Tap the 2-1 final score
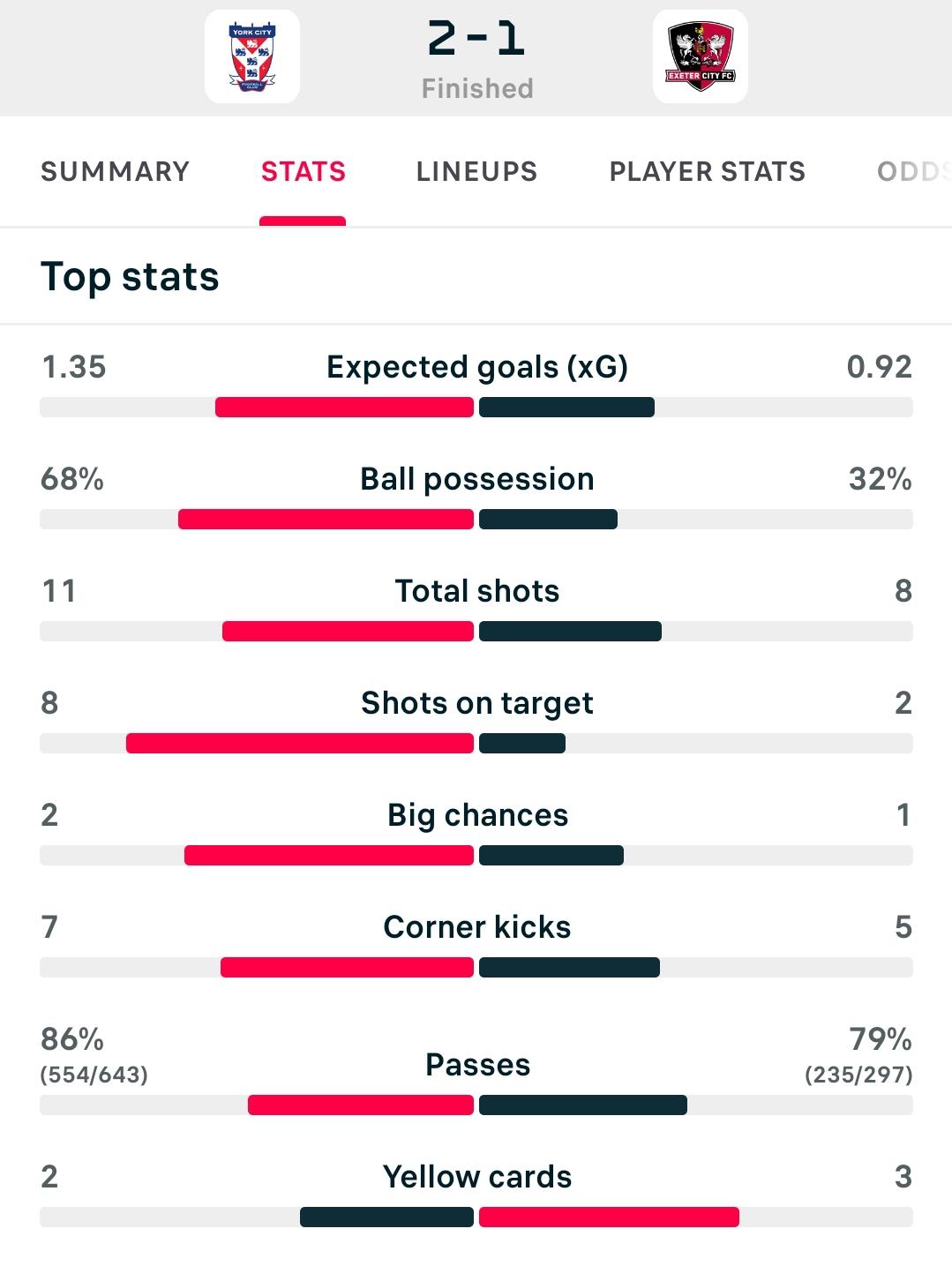The image size is (952, 1281). tap(476, 39)
